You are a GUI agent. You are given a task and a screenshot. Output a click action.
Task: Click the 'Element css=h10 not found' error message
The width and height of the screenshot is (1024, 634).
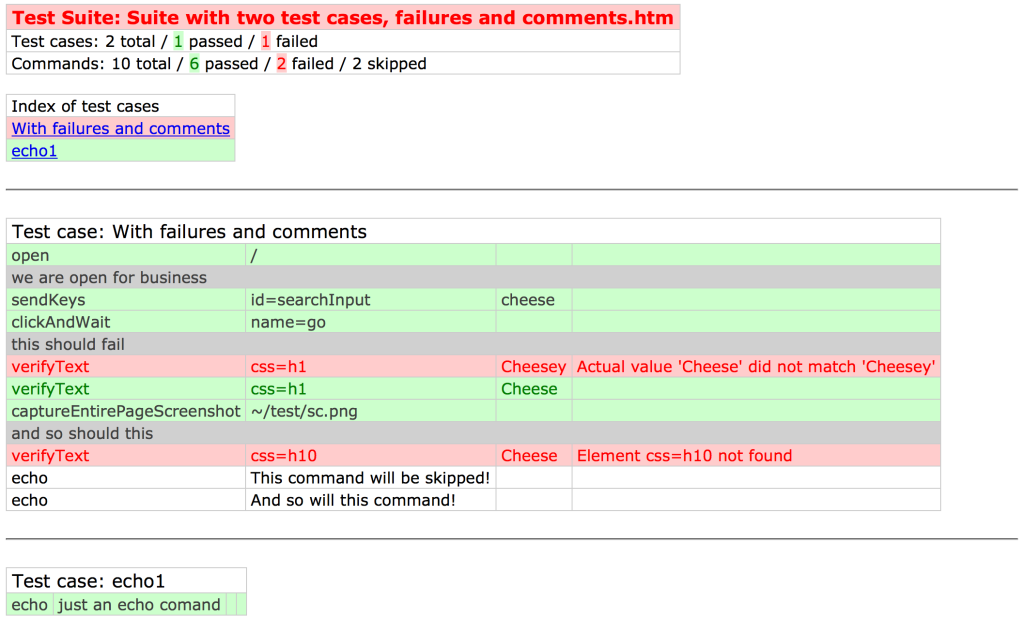(756, 455)
